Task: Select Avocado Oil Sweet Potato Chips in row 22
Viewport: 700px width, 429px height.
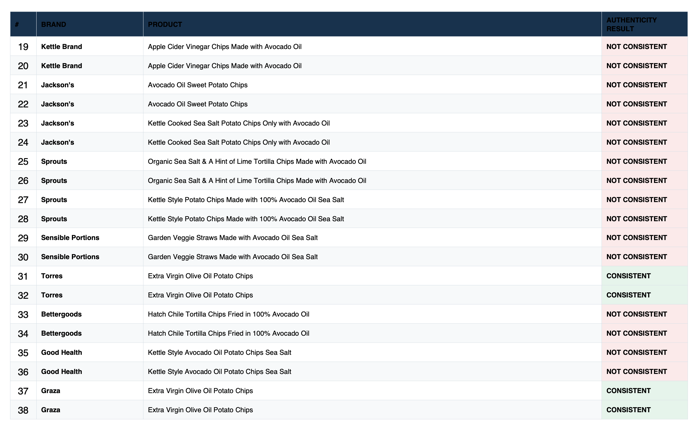Action: (197, 104)
